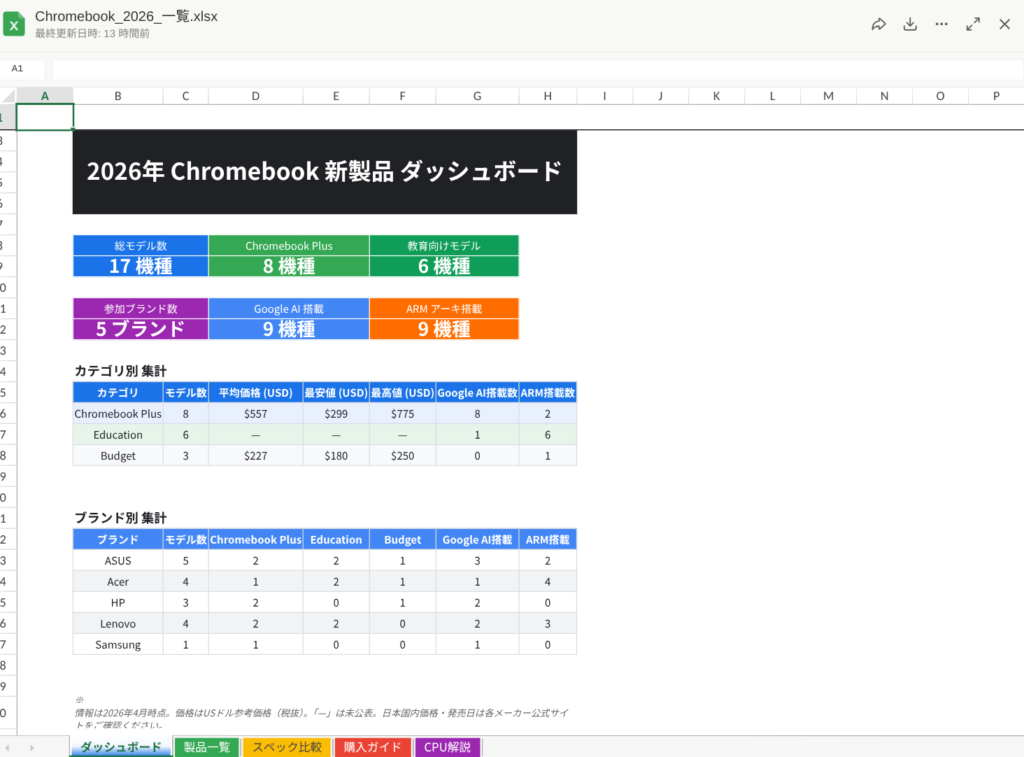Select the ダッシュボード sheet tab
Viewport: 1024px width, 757px height.
point(120,747)
